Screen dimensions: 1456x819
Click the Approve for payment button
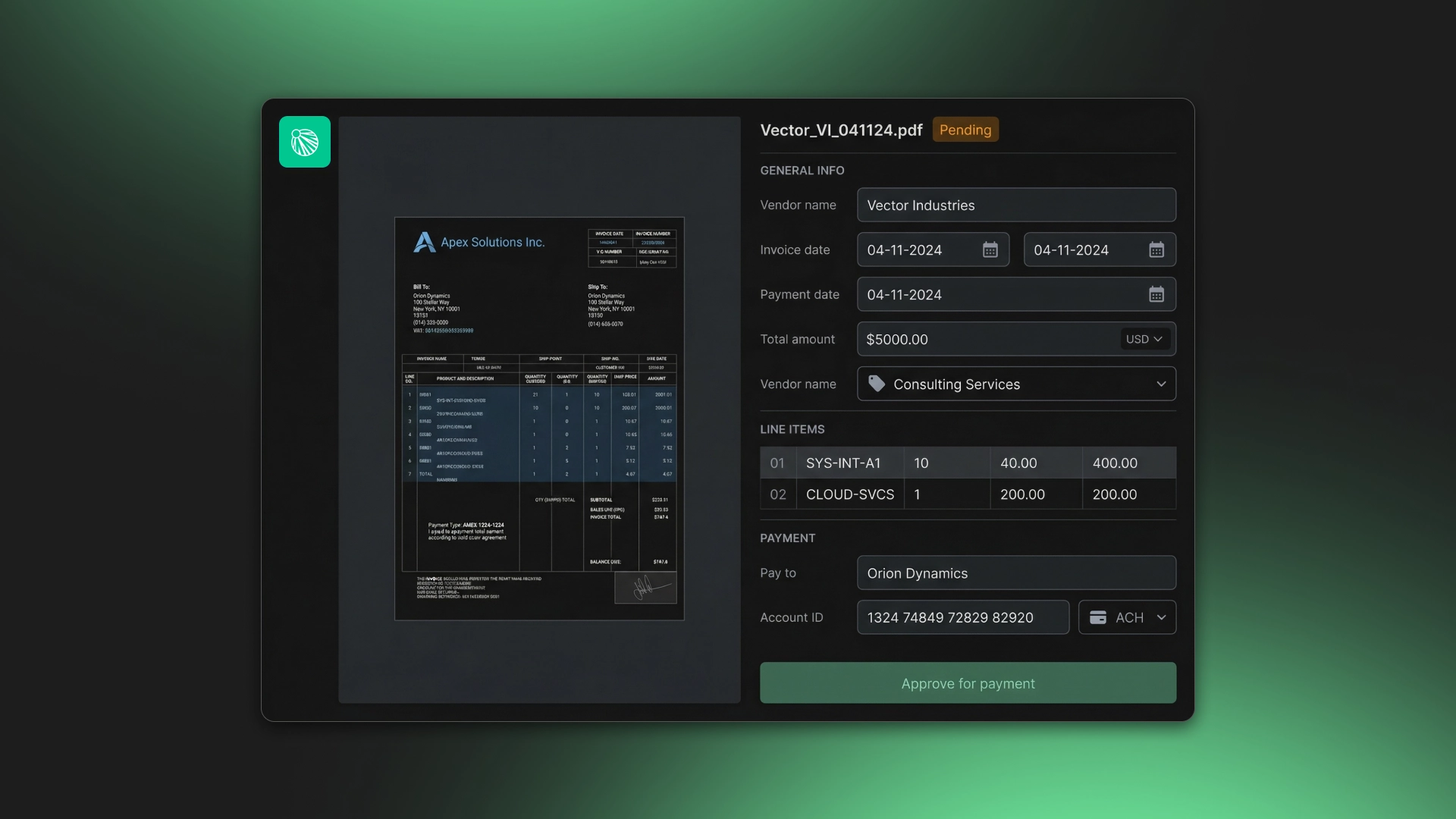point(968,682)
